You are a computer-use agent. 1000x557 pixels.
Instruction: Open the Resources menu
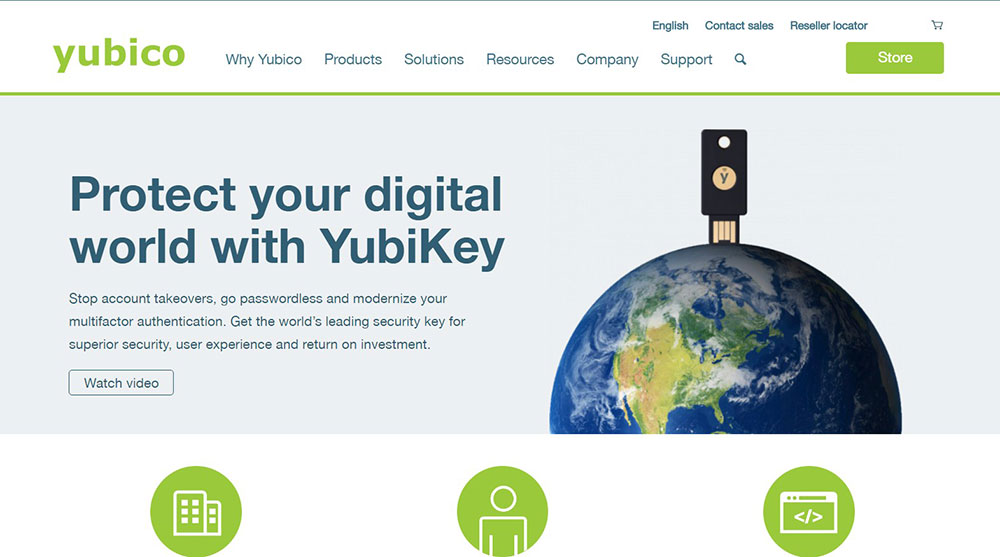pos(520,59)
